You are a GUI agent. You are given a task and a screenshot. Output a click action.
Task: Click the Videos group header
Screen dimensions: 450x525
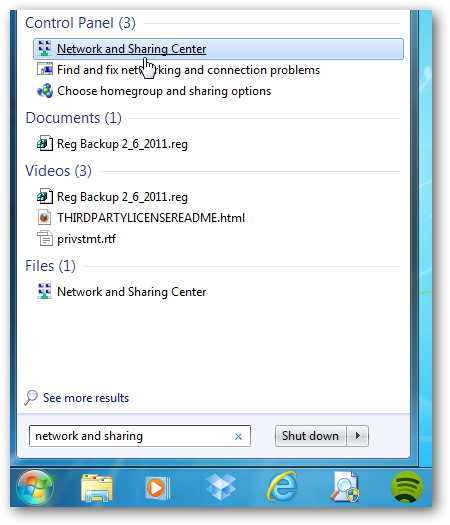coord(58,171)
